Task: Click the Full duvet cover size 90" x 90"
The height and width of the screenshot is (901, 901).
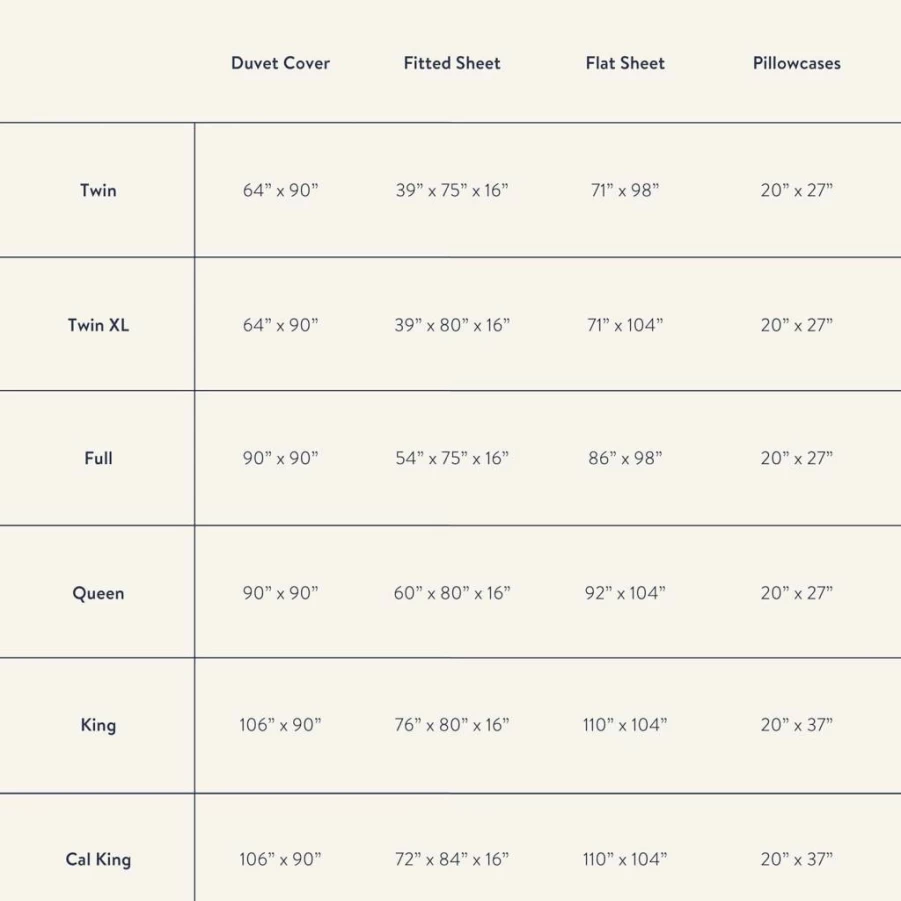Action: point(280,459)
